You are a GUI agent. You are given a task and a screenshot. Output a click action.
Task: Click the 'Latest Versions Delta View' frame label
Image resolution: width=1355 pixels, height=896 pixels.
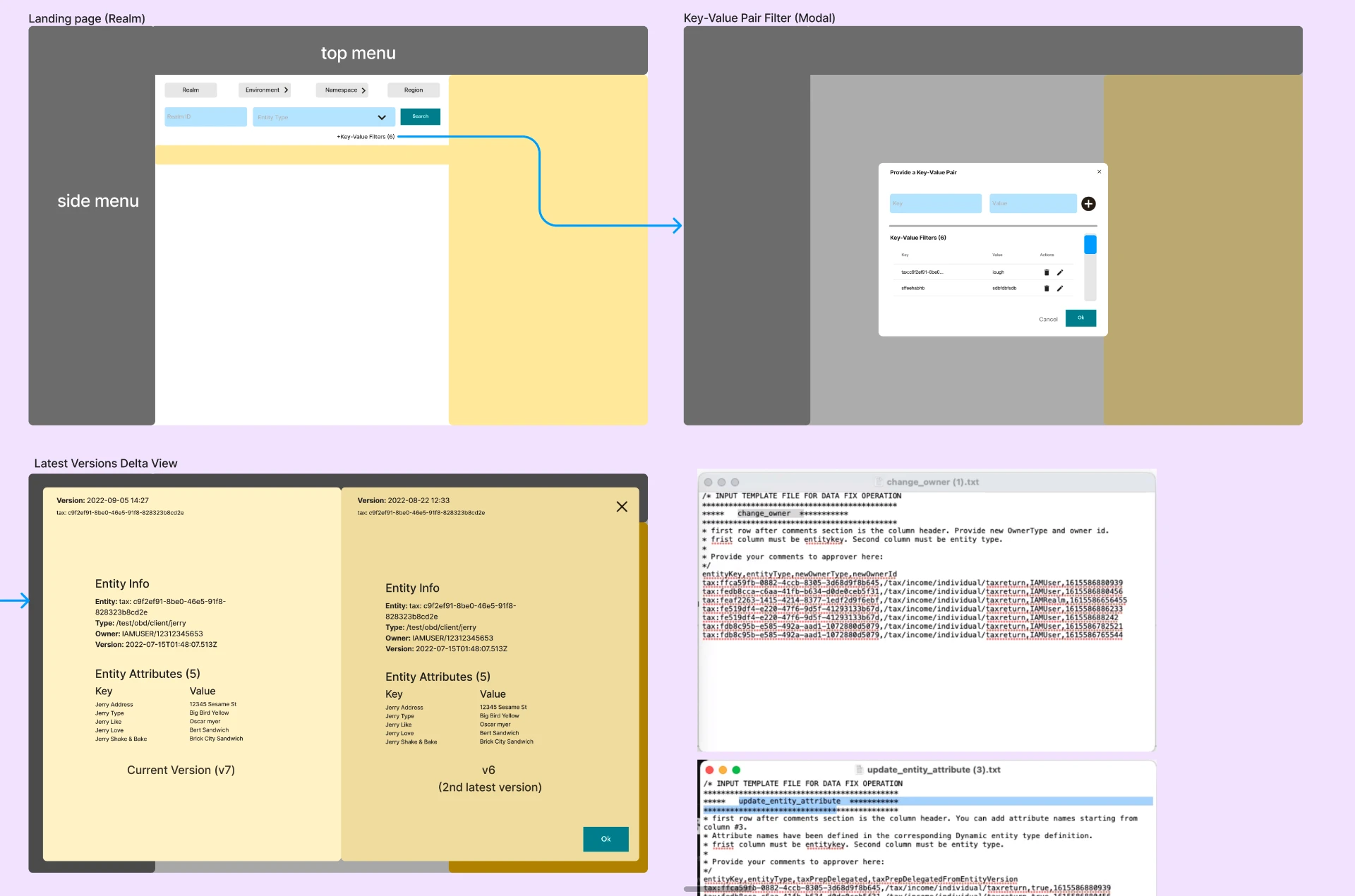106,464
